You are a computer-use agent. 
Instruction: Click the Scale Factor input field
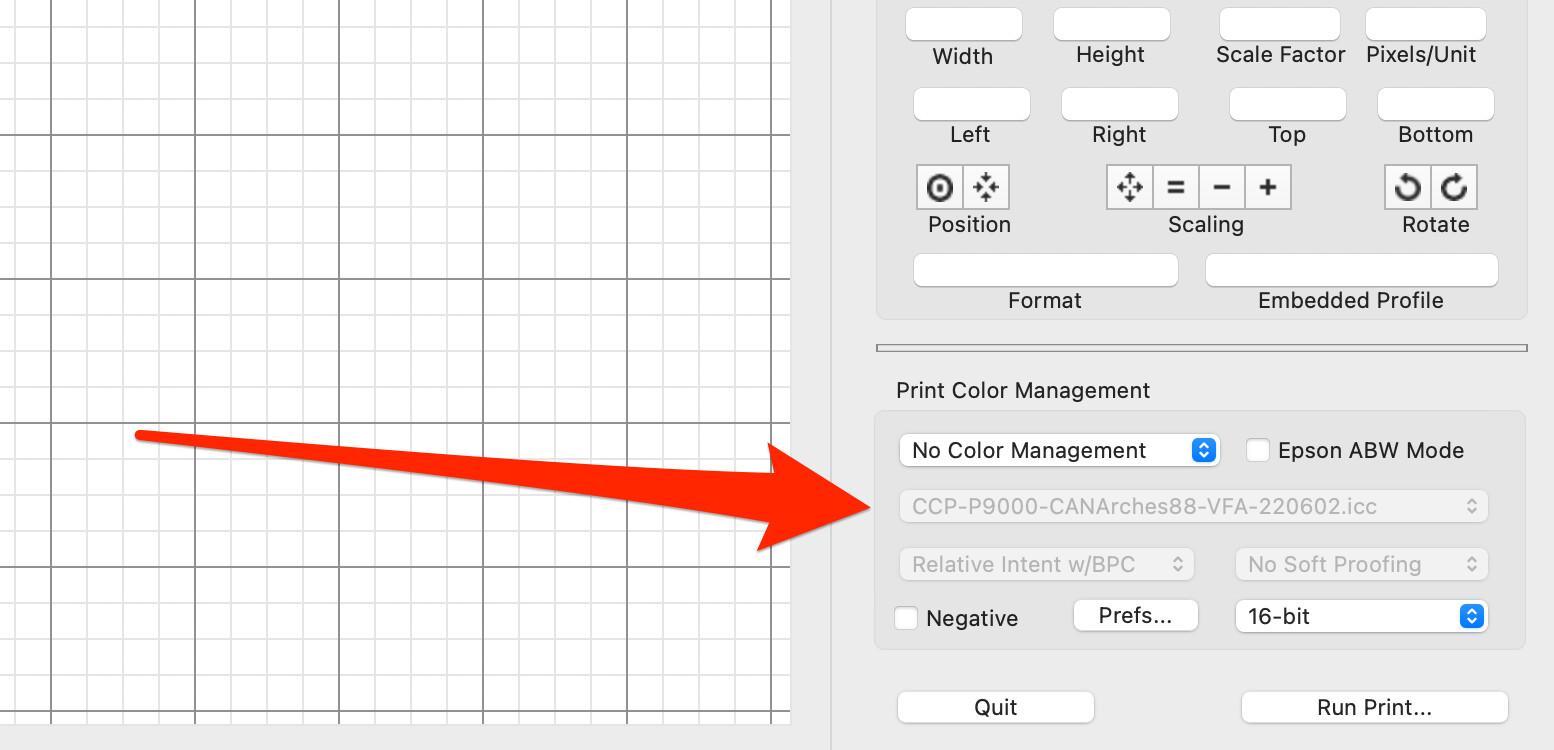[x=1280, y=24]
